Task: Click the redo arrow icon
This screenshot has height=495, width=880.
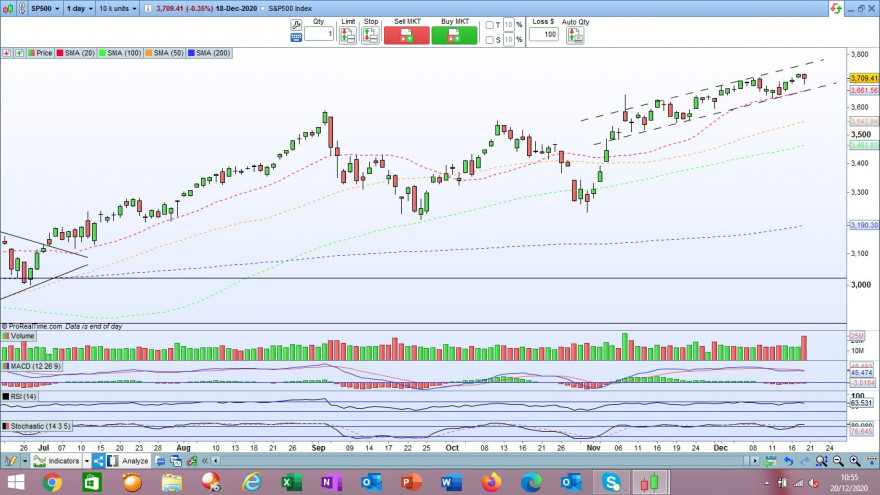Action: (805, 461)
